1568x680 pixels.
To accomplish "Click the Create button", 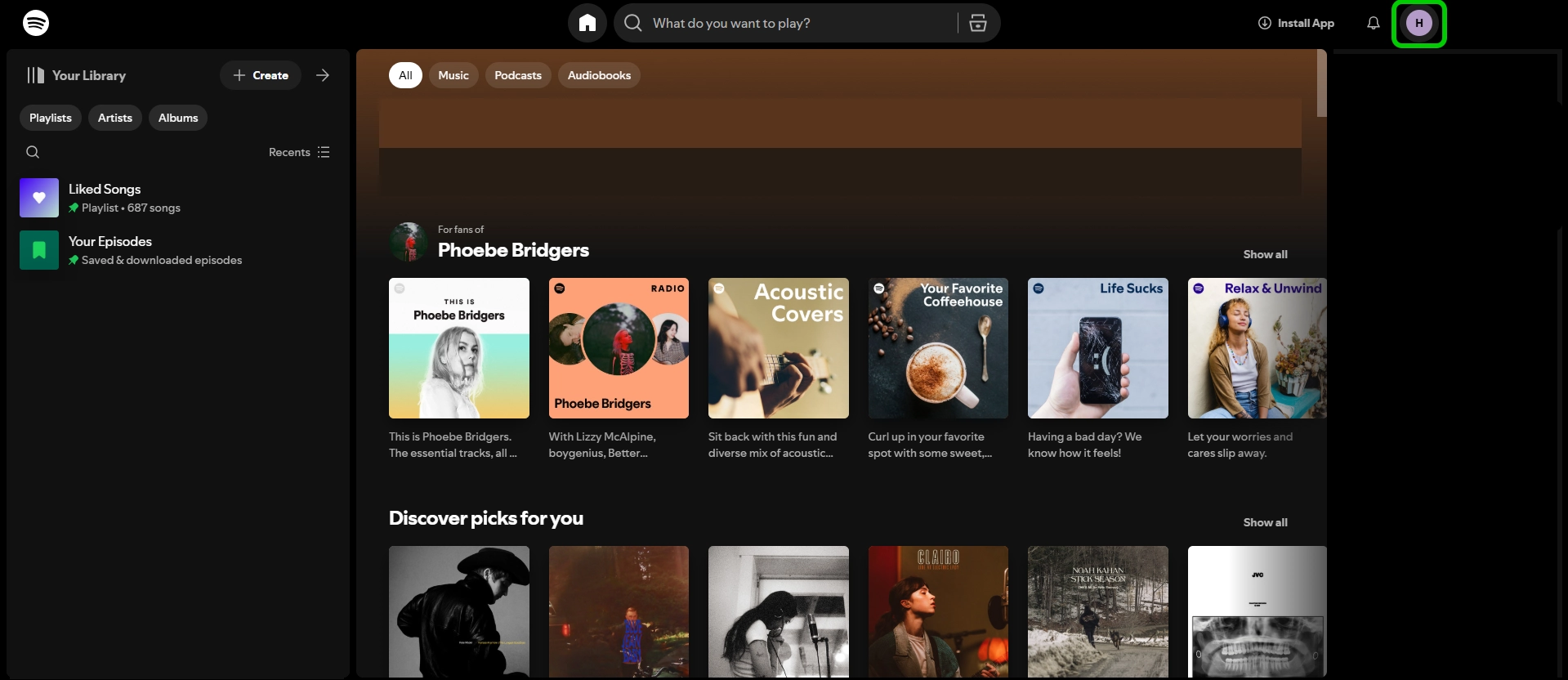I will point(261,75).
